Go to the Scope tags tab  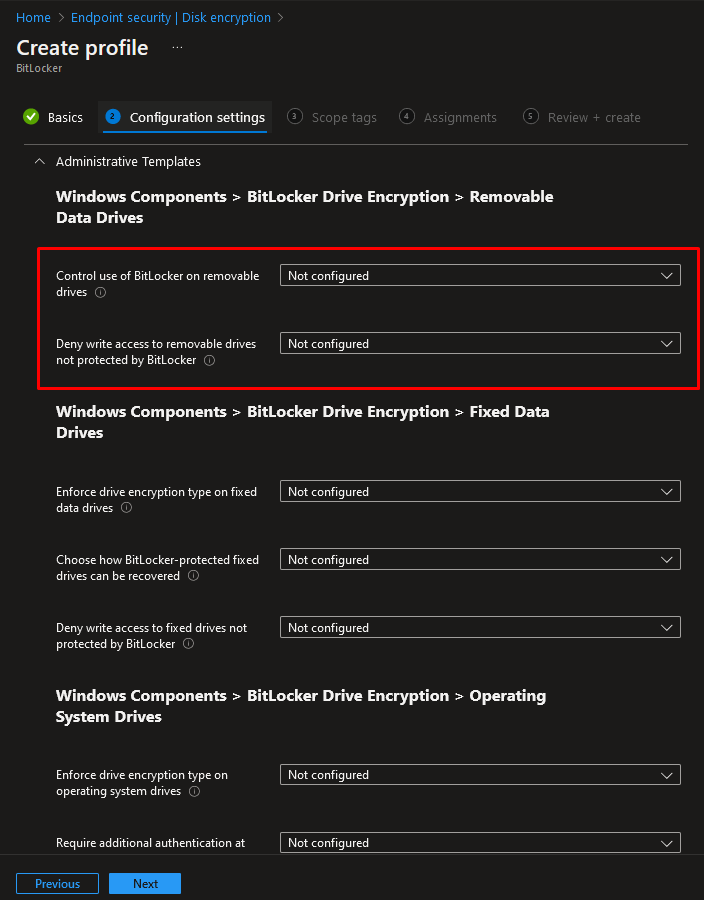(x=332, y=117)
